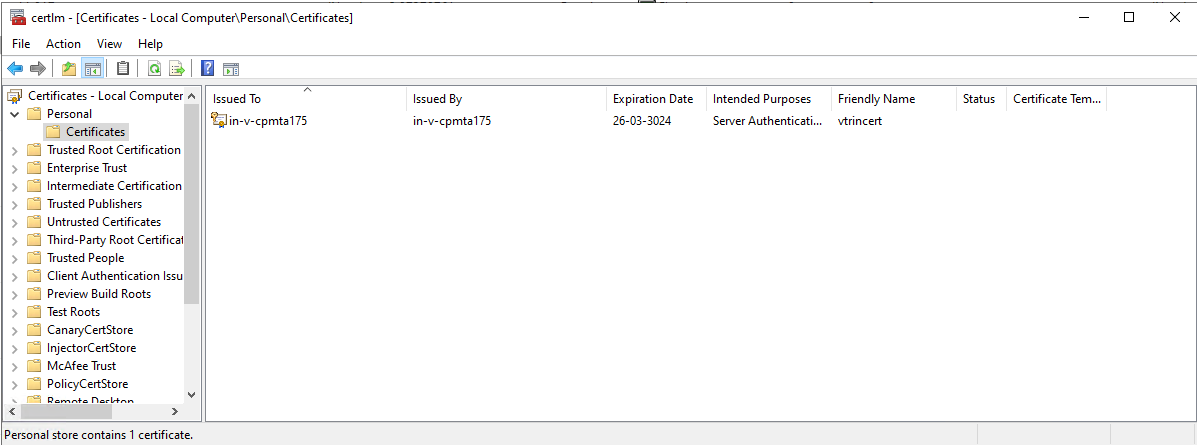Click the certlm app icon in title bar
Viewport: 1197px width, 445px height.
coord(18,17)
